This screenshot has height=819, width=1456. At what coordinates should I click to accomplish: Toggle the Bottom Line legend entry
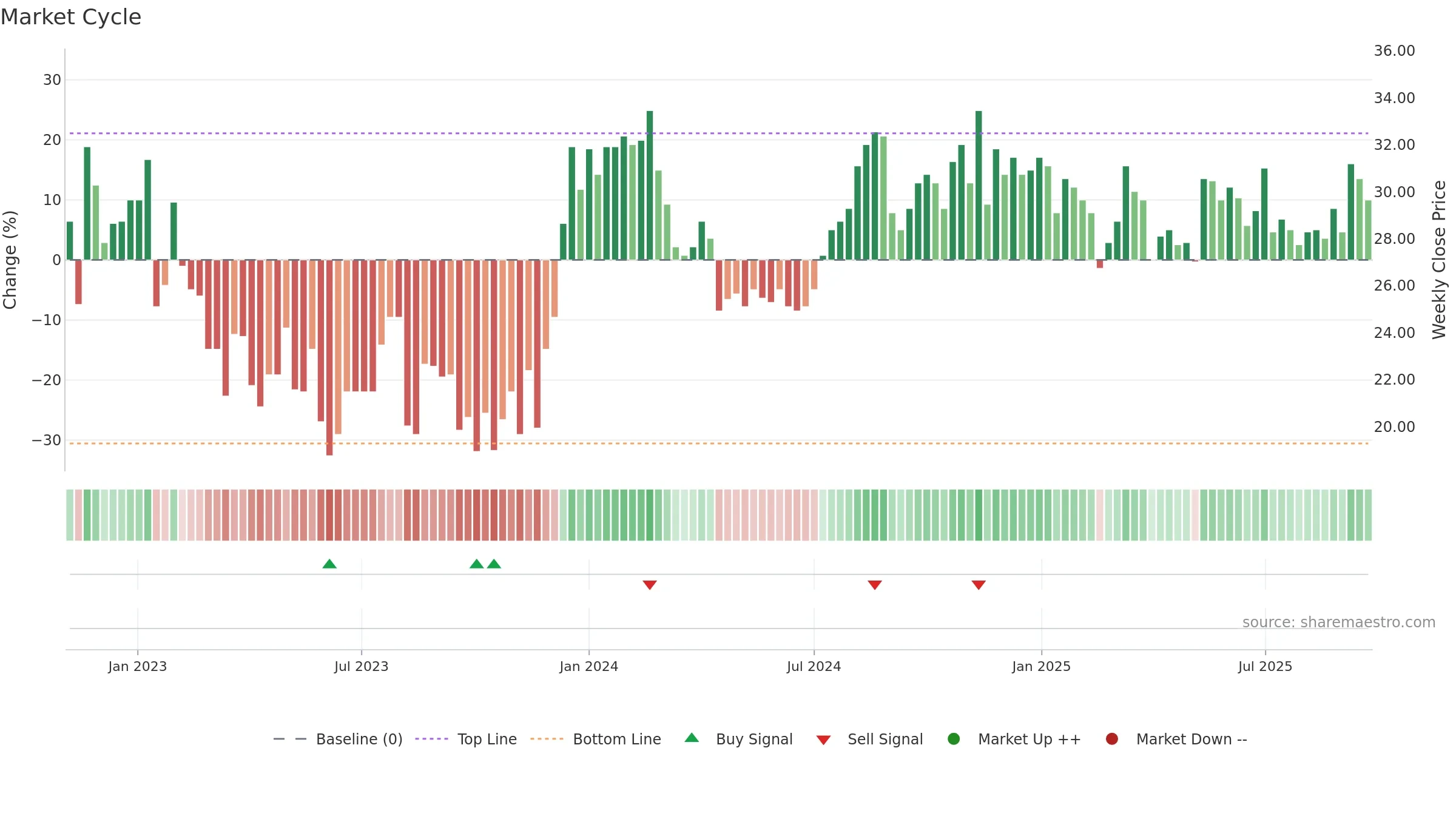[x=596, y=739]
